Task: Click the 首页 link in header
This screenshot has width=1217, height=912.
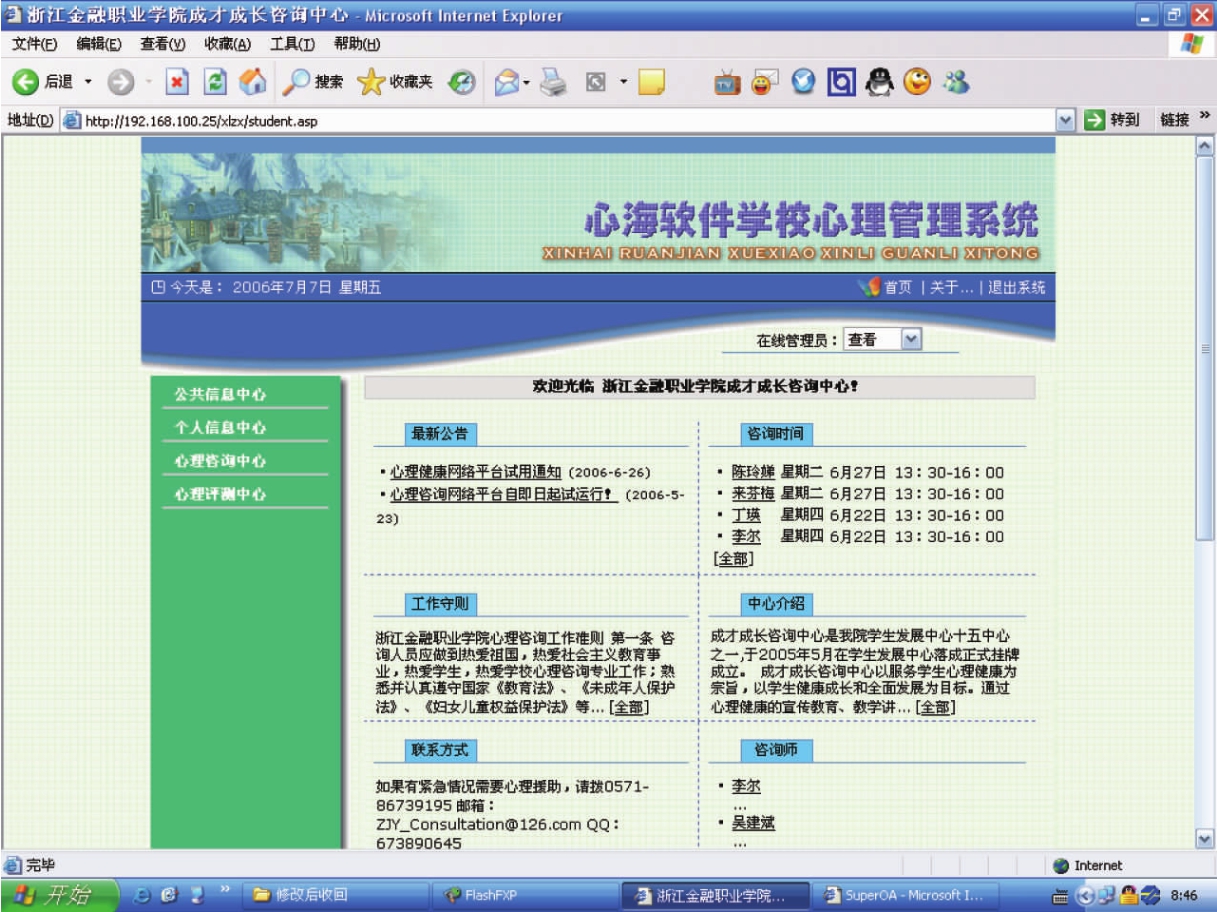Action: 897,288
